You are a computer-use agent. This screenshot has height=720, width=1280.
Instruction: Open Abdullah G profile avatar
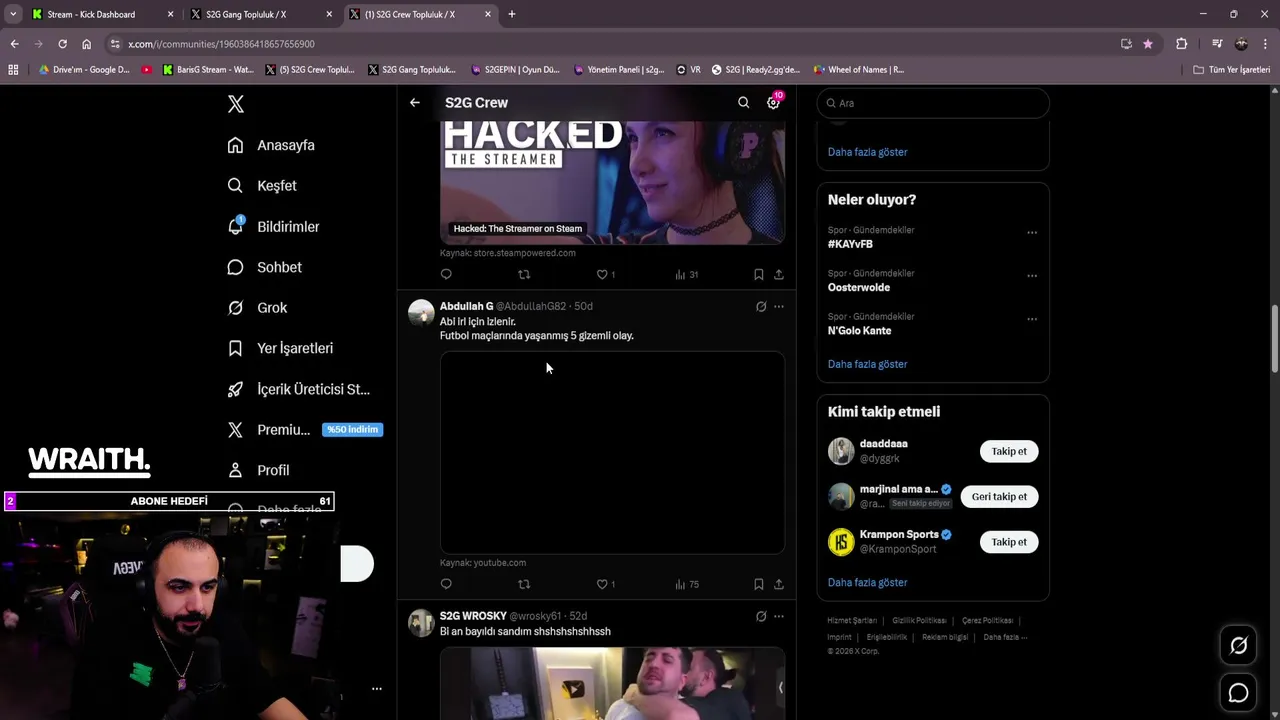pyautogui.click(x=421, y=313)
